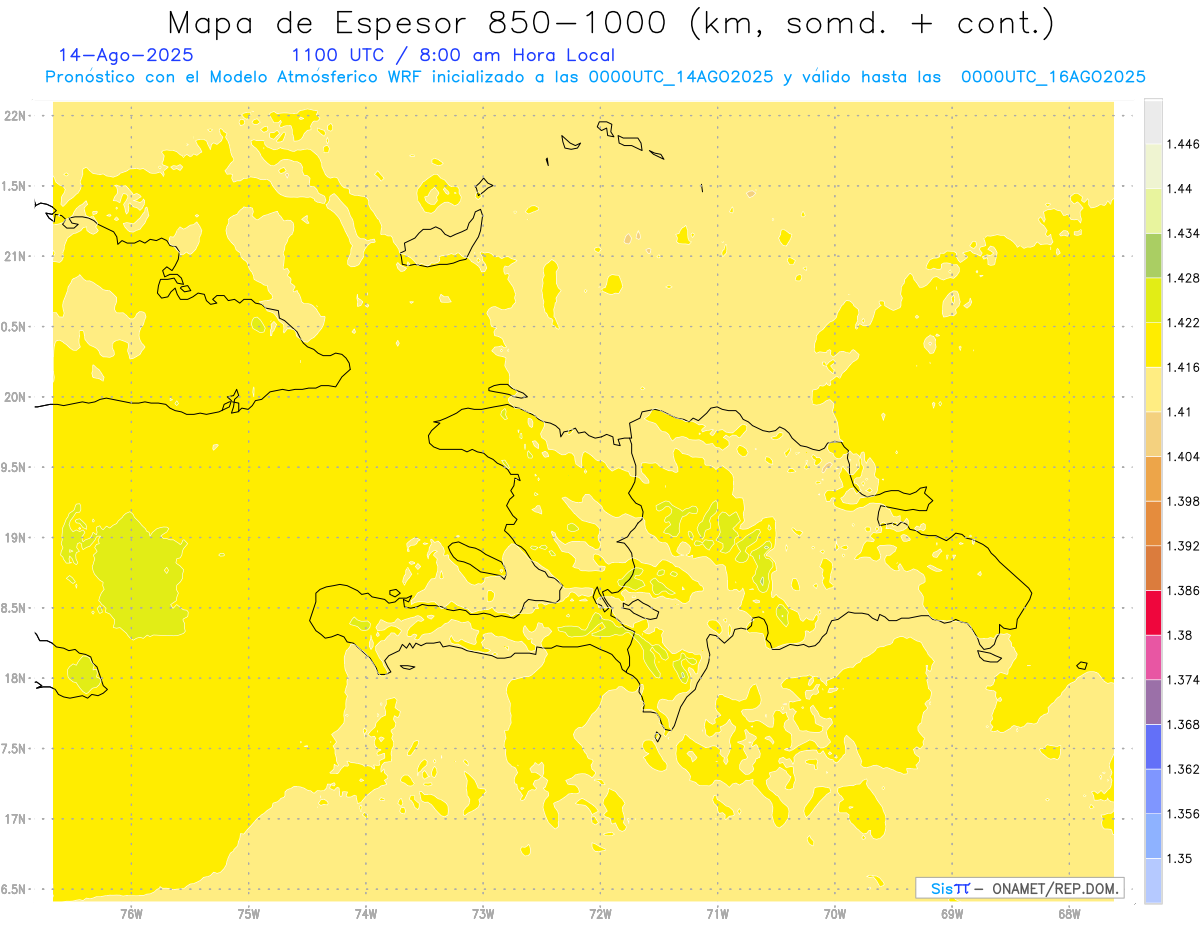Viewport: 1200px width, 927px height.
Task: Click the legend value '1.428'
Action: [1183, 278]
